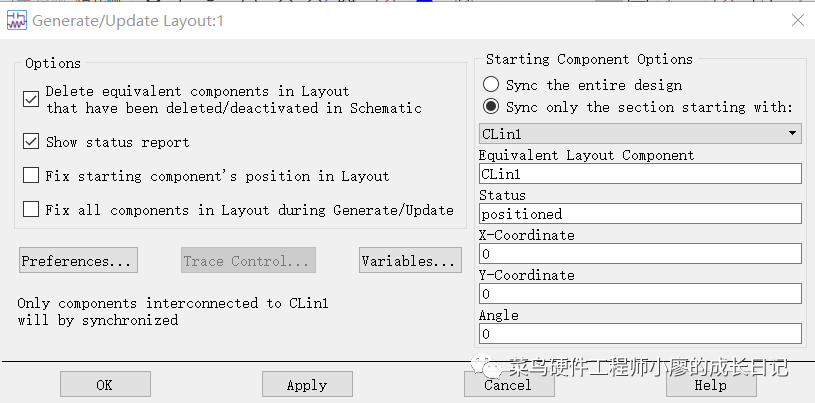
Task: Click the dialog's title bar app icon
Action: pyautogui.click(x=17, y=20)
